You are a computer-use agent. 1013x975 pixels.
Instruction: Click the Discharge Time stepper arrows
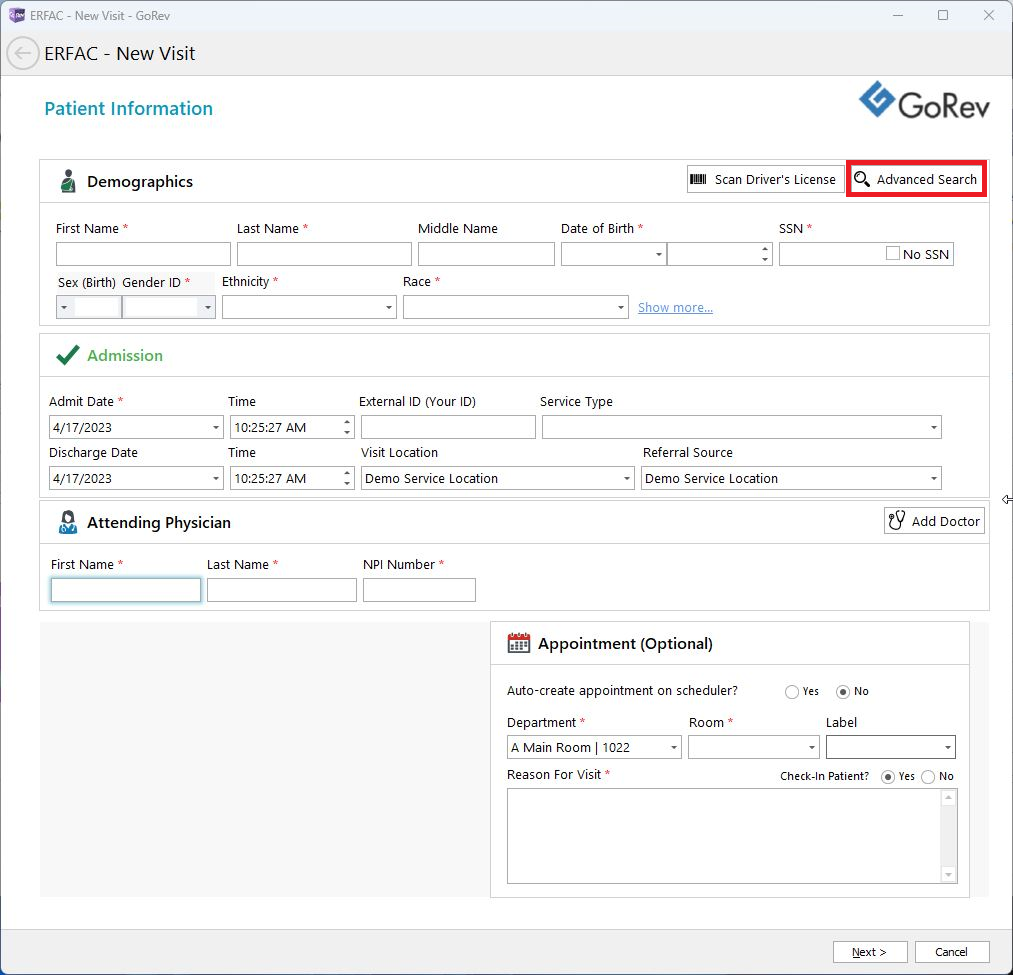pos(347,478)
